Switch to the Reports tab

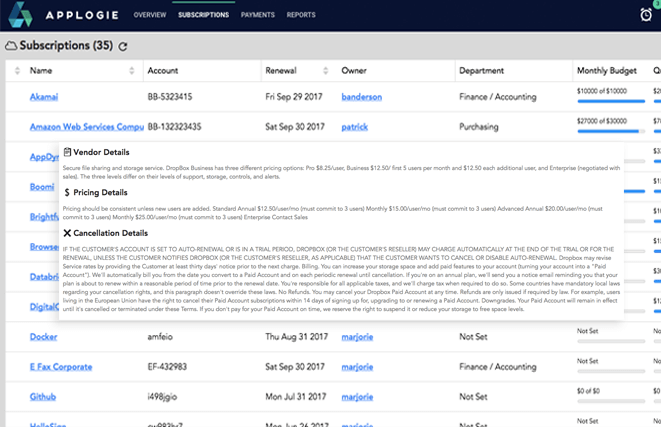tap(301, 15)
